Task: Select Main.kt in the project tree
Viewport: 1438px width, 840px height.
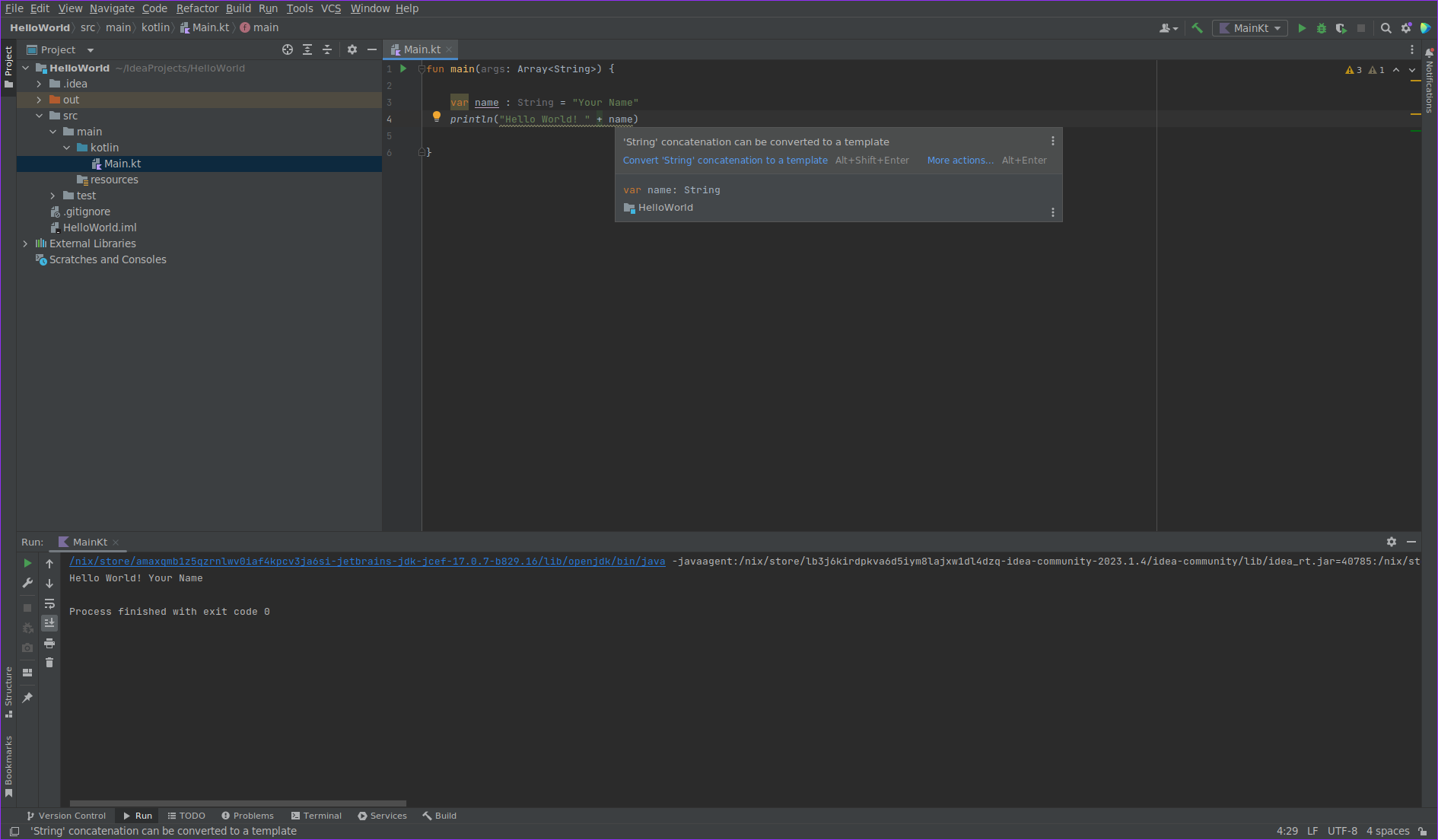Action: tap(199, 164)
